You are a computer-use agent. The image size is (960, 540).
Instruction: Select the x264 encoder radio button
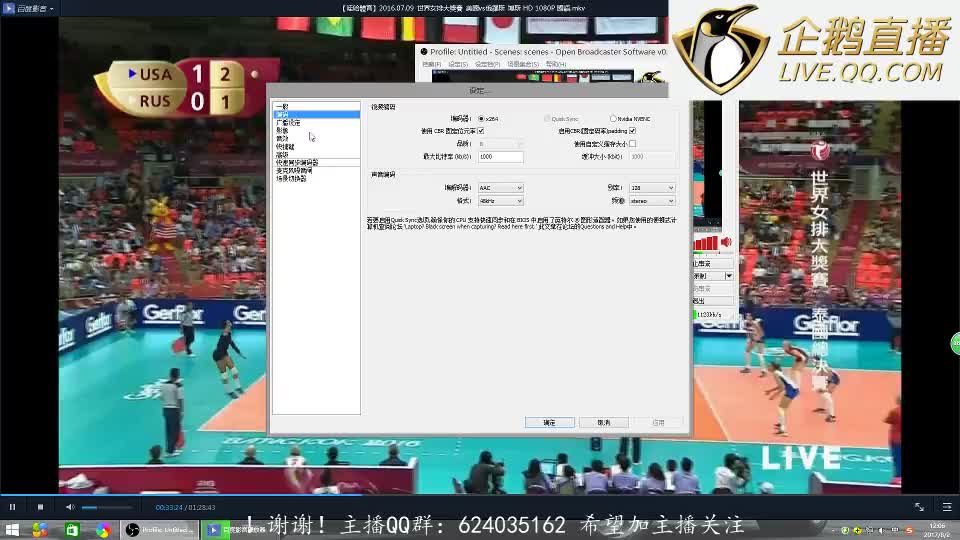[x=481, y=119]
